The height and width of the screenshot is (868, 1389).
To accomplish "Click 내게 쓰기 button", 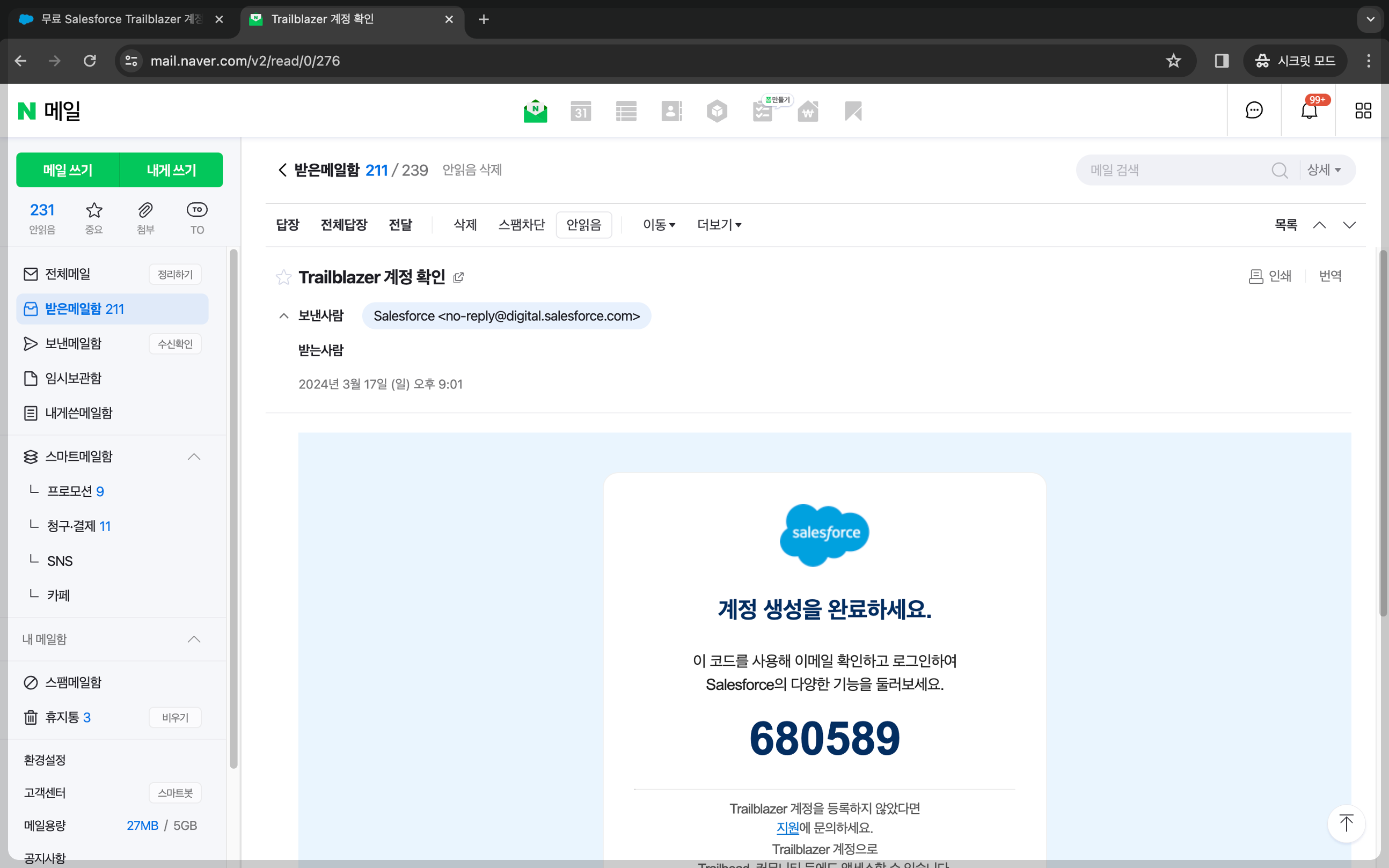I will [171, 170].
